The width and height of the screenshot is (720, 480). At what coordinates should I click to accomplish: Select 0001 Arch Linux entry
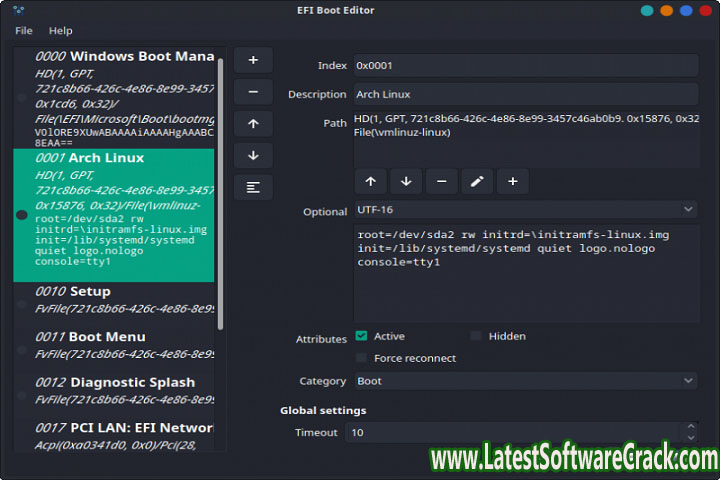click(114, 215)
